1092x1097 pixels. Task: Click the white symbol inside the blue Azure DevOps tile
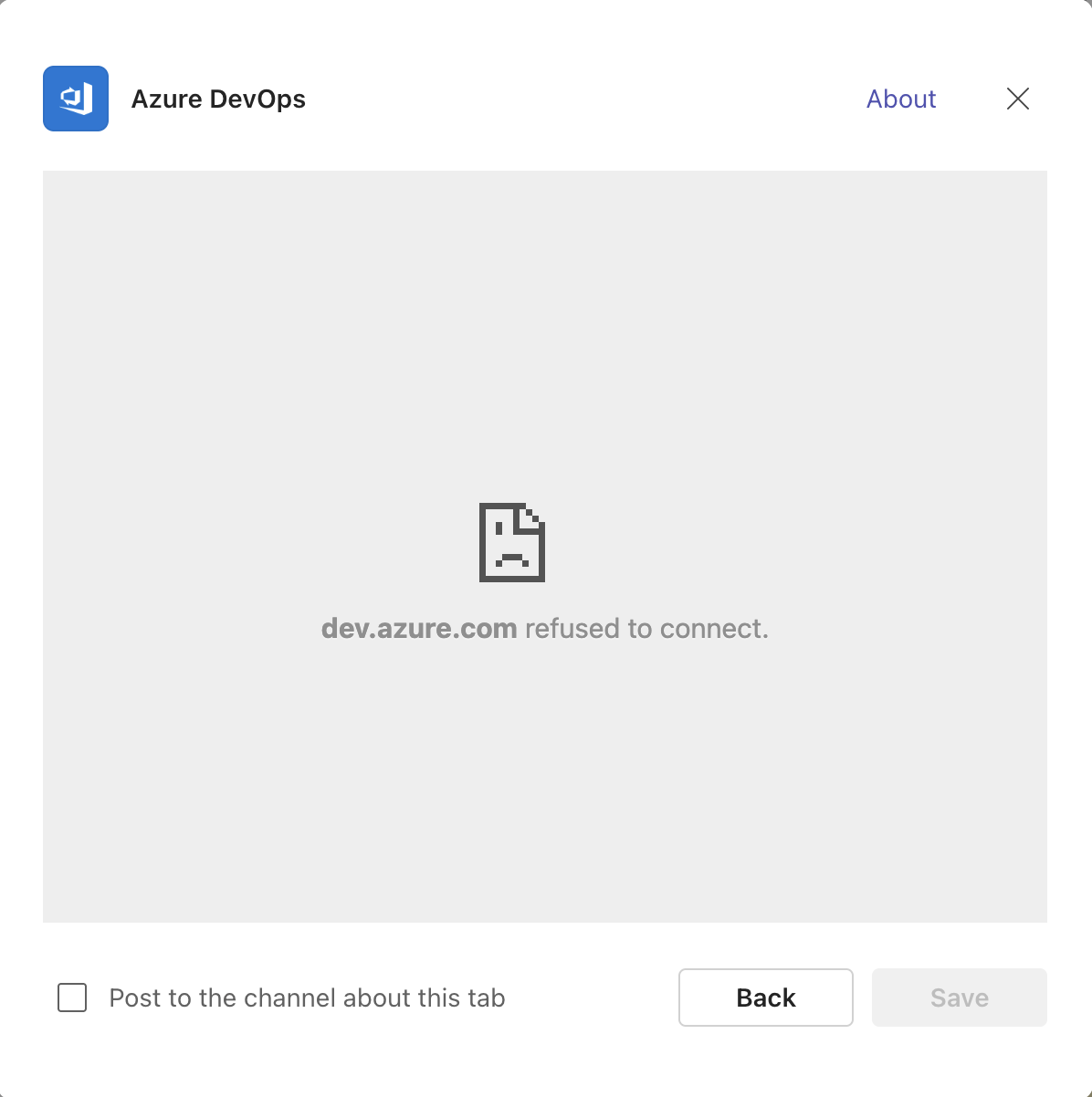pyautogui.click(x=75, y=99)
